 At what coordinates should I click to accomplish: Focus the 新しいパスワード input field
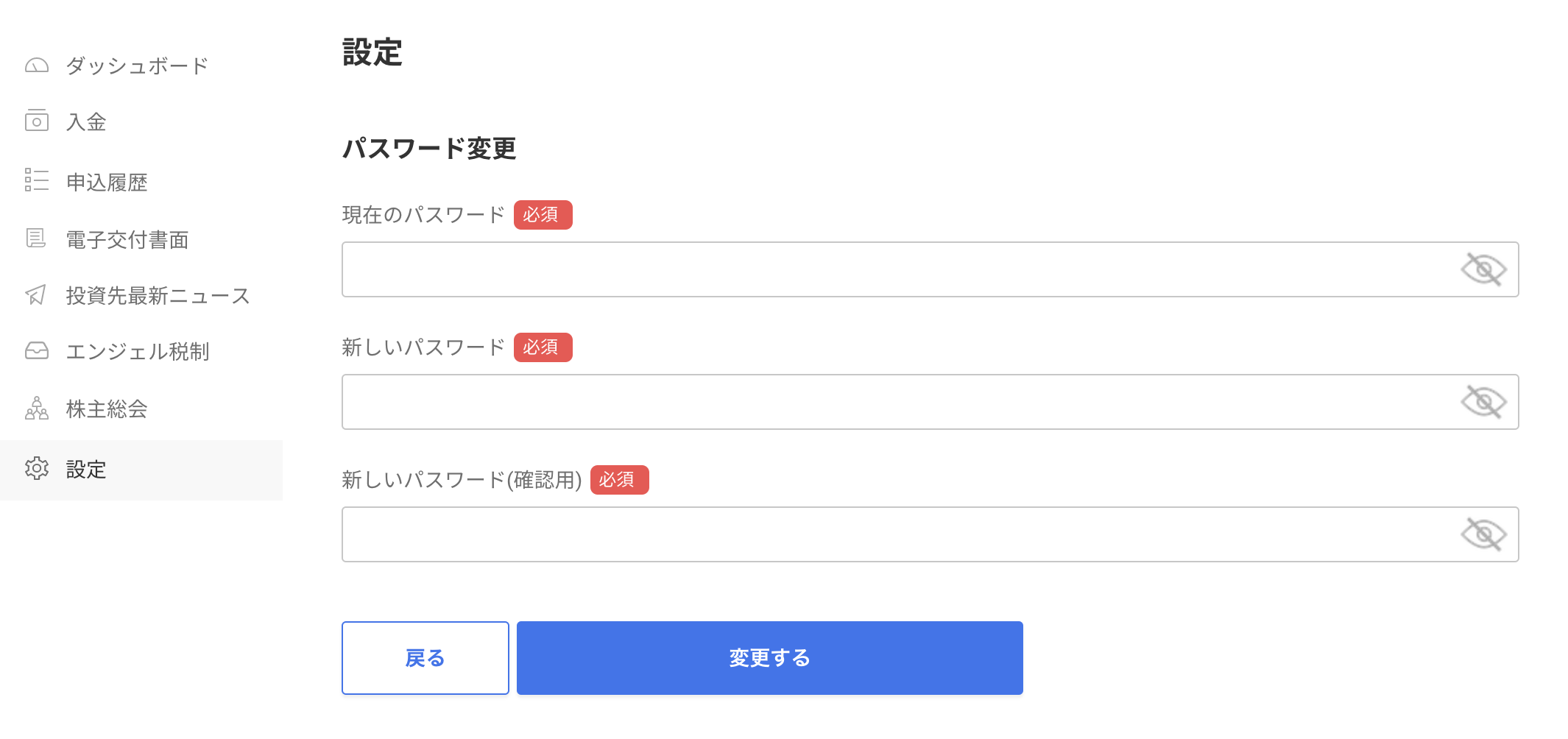(930, 402)
